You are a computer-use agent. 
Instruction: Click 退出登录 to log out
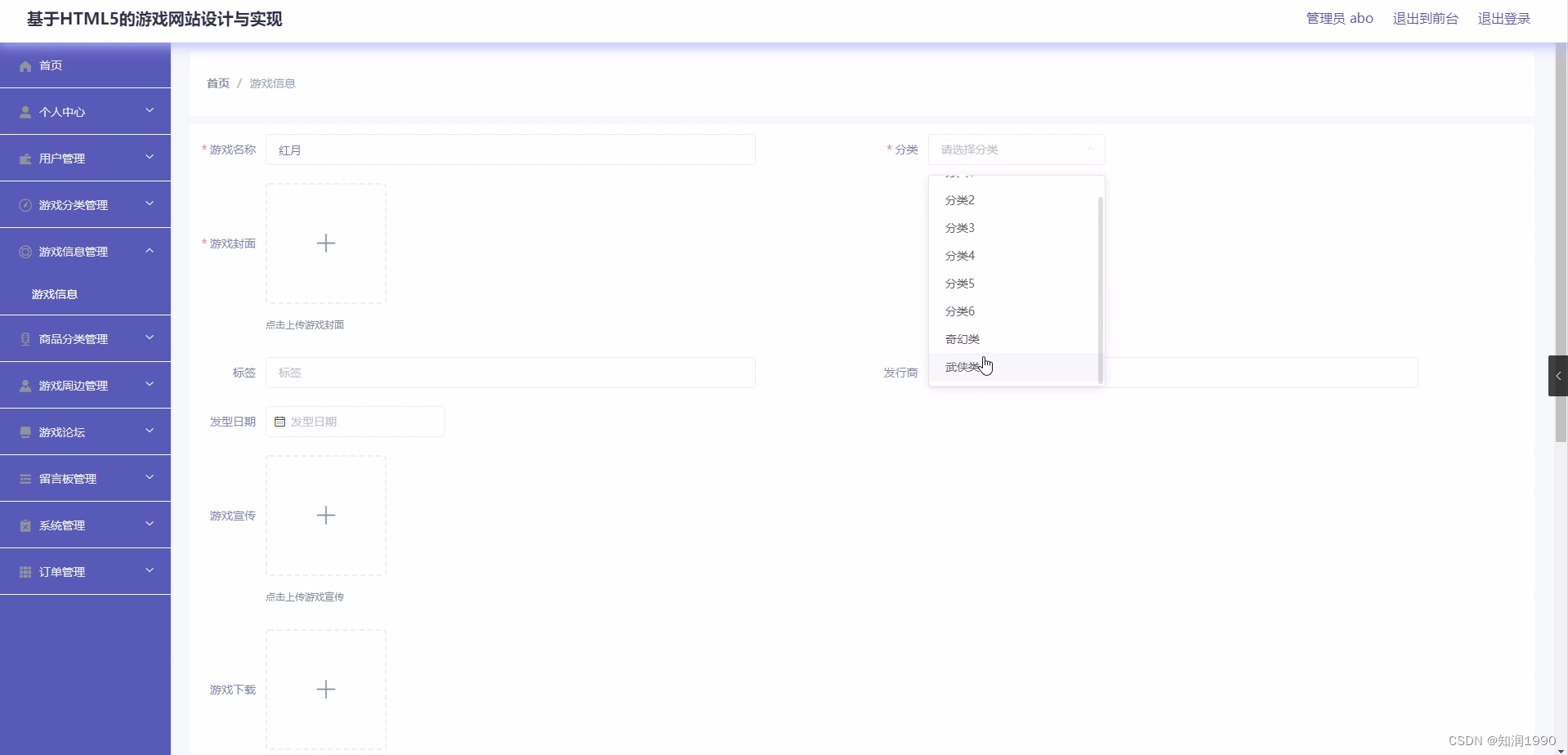pos(1504,18)
